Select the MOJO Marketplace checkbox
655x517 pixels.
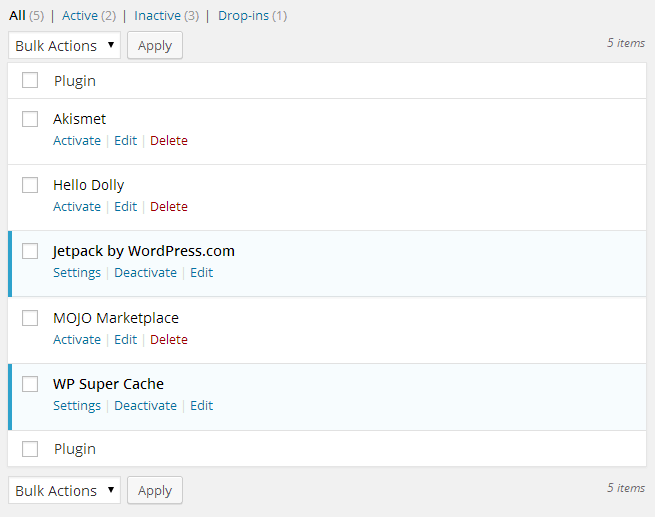(30, 318)
